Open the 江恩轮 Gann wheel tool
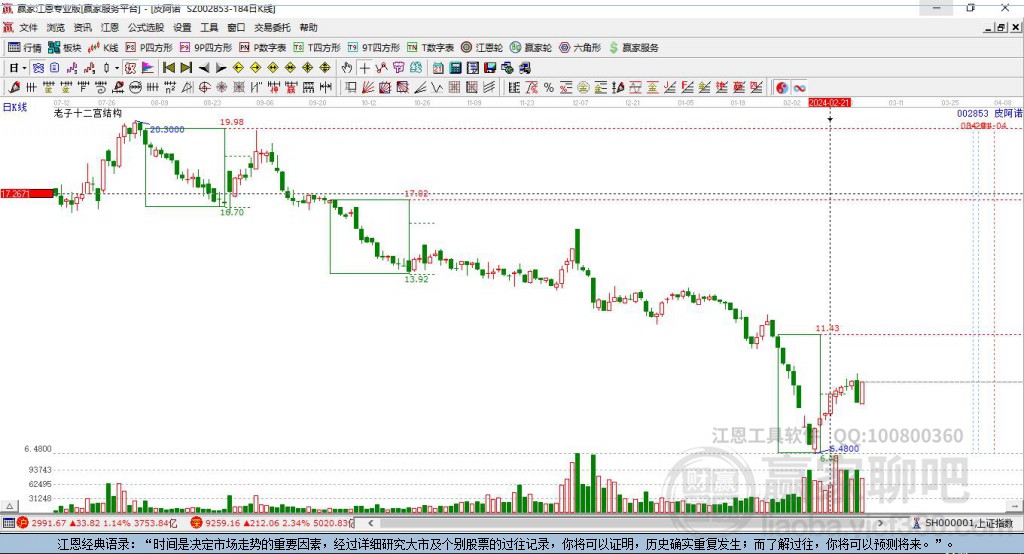Viewport: 1024px width, 554px height. (x=482, y=48)
